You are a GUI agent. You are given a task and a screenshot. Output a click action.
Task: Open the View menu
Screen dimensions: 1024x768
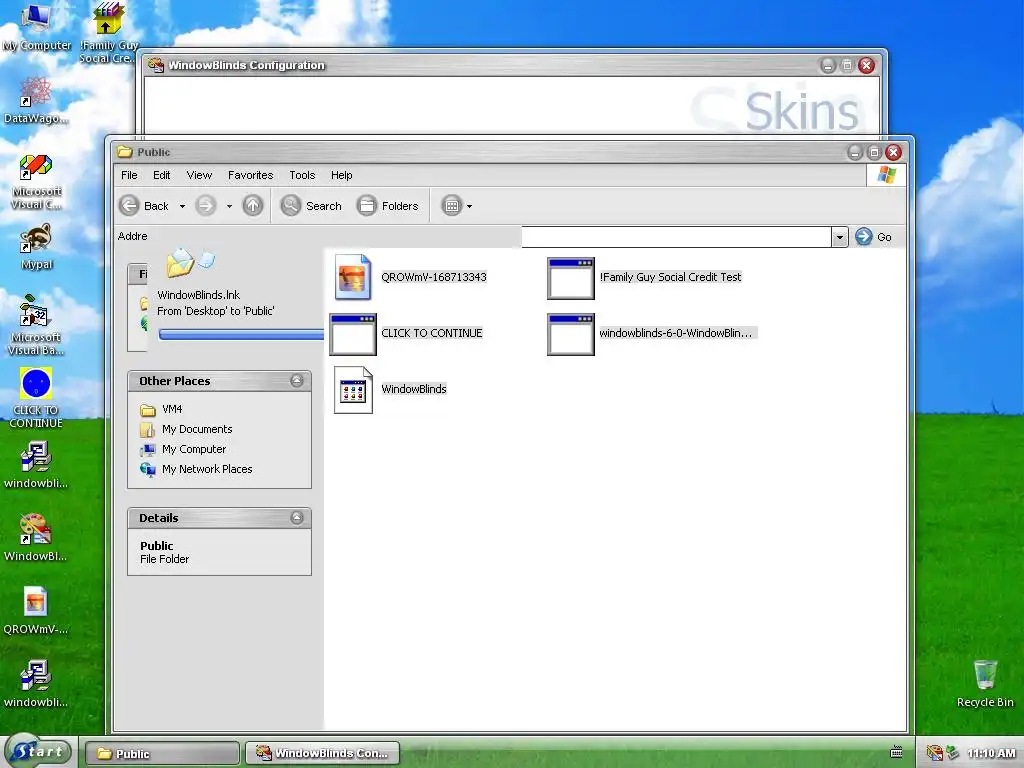tap(199, 175)
